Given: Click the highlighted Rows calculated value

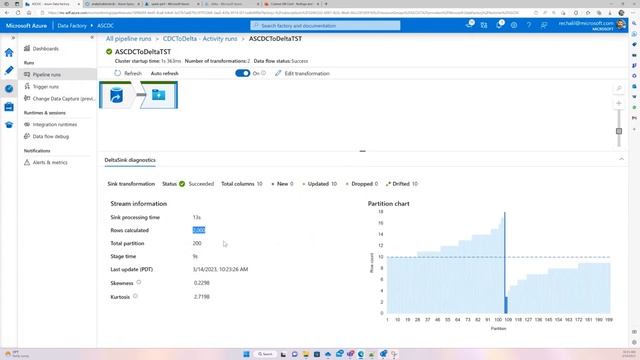Looking at the screenshot, I should 199,230.
